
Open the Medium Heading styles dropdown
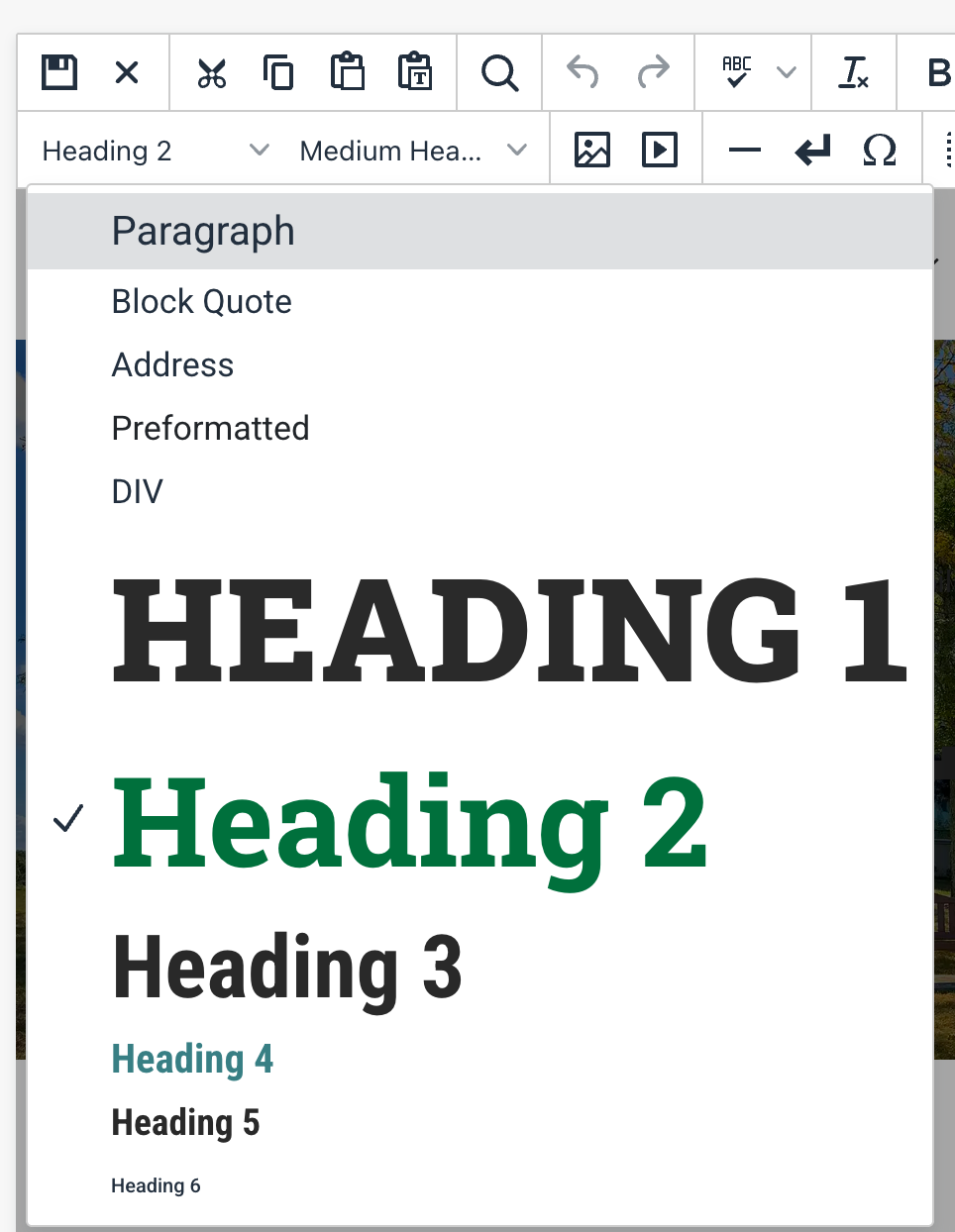(412, 151)
